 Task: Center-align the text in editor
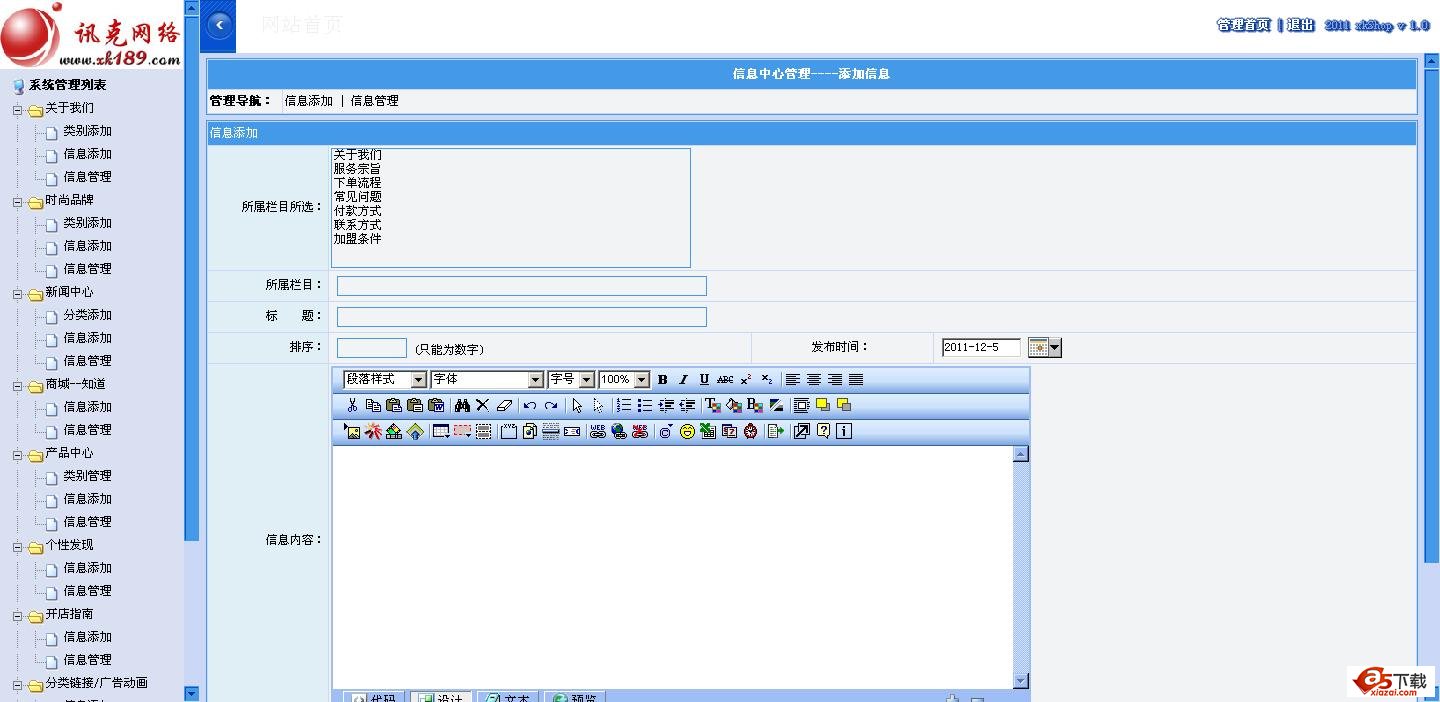pos(814,380)
